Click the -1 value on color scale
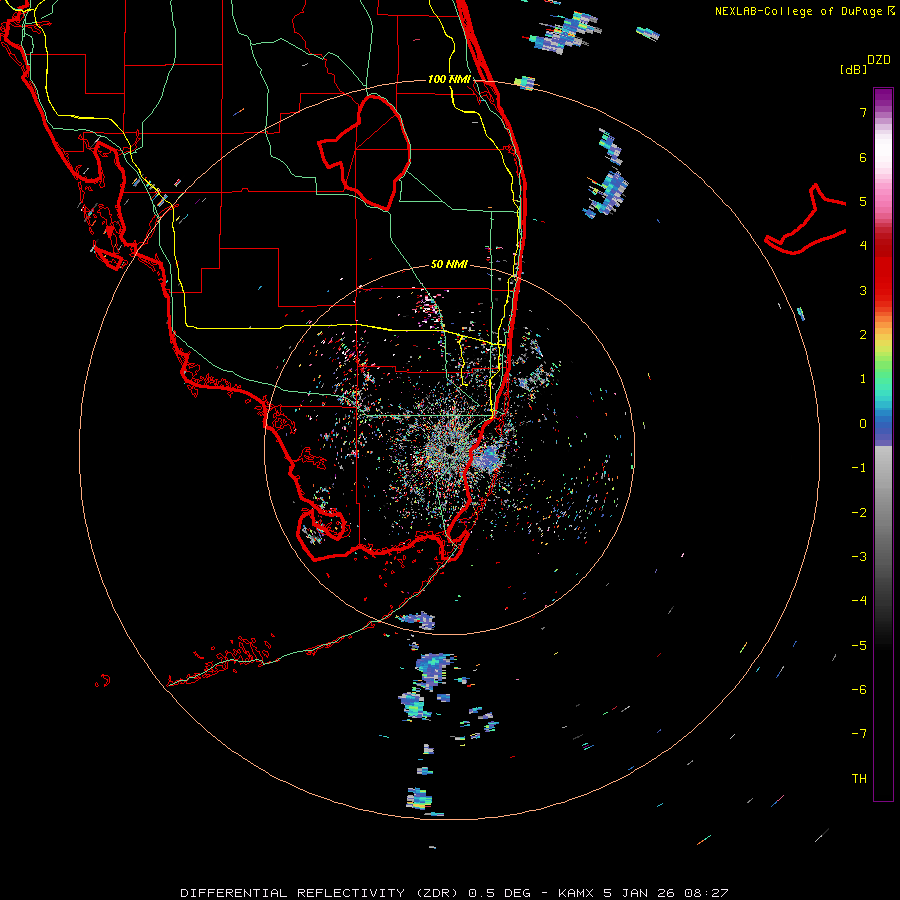This screenshot has height=900, width=900. 859,468
